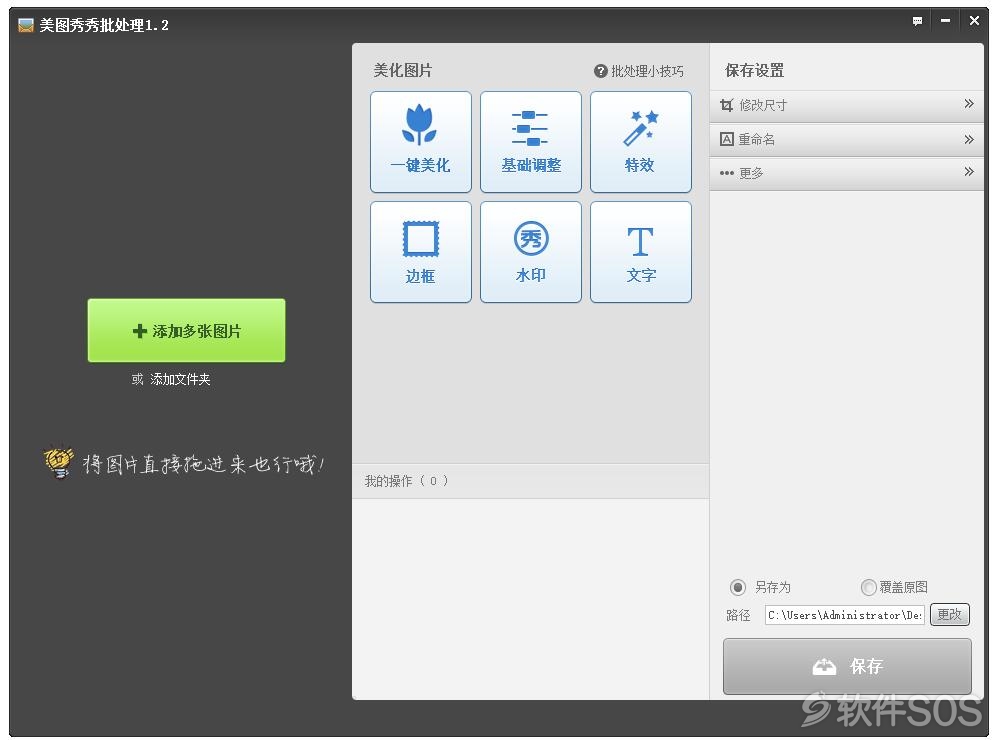
Task: Open the 一键美化 one-click beautify tool
Action: 420,142
